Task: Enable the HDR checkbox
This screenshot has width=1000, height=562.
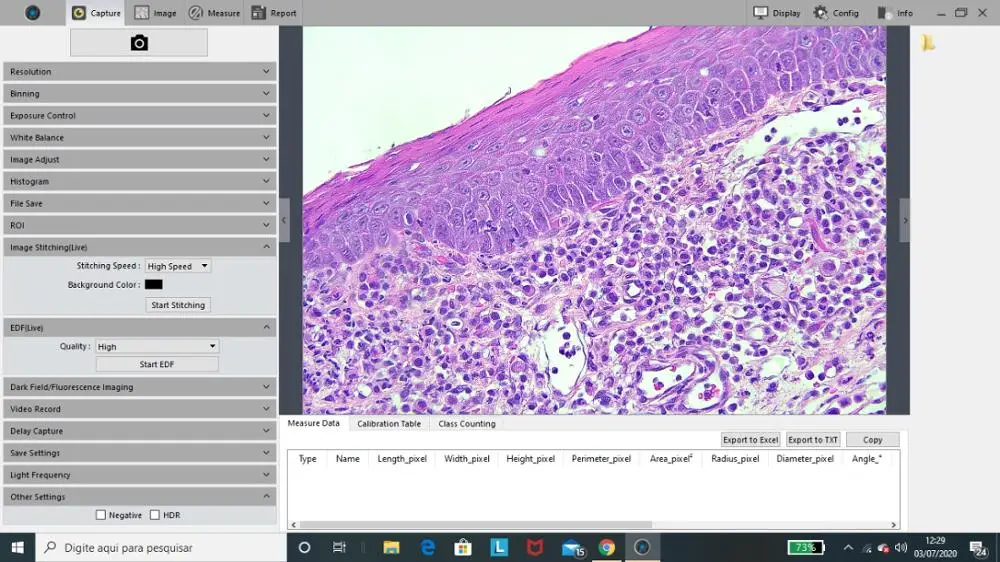Action: pyautogui.click(x=155, y=515)
